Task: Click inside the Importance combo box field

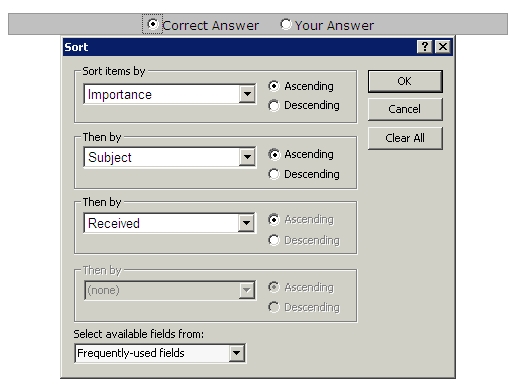Action: tap(162, 94)
